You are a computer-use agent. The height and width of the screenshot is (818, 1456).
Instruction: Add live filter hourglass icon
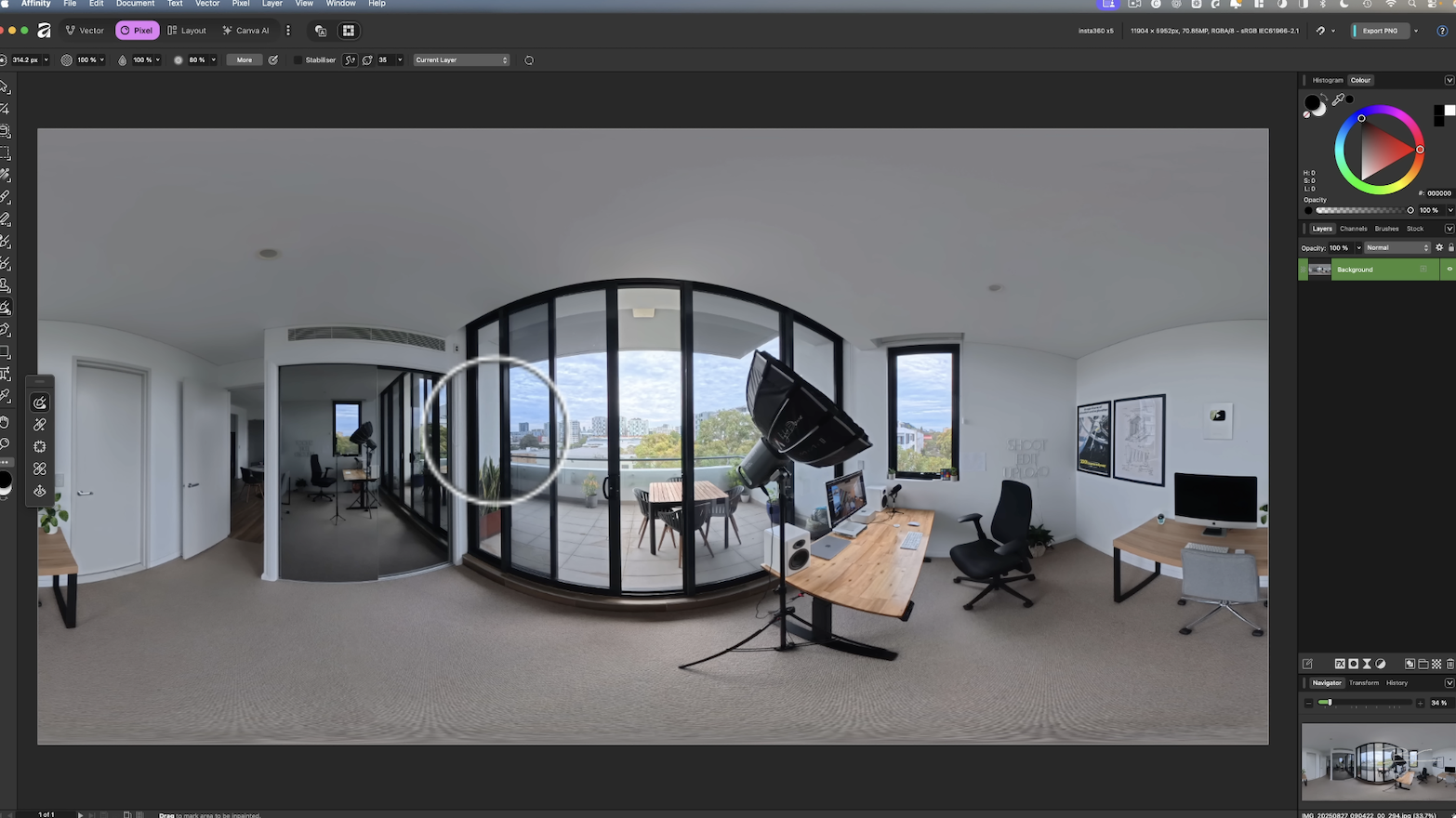(x=1367, y=664)
